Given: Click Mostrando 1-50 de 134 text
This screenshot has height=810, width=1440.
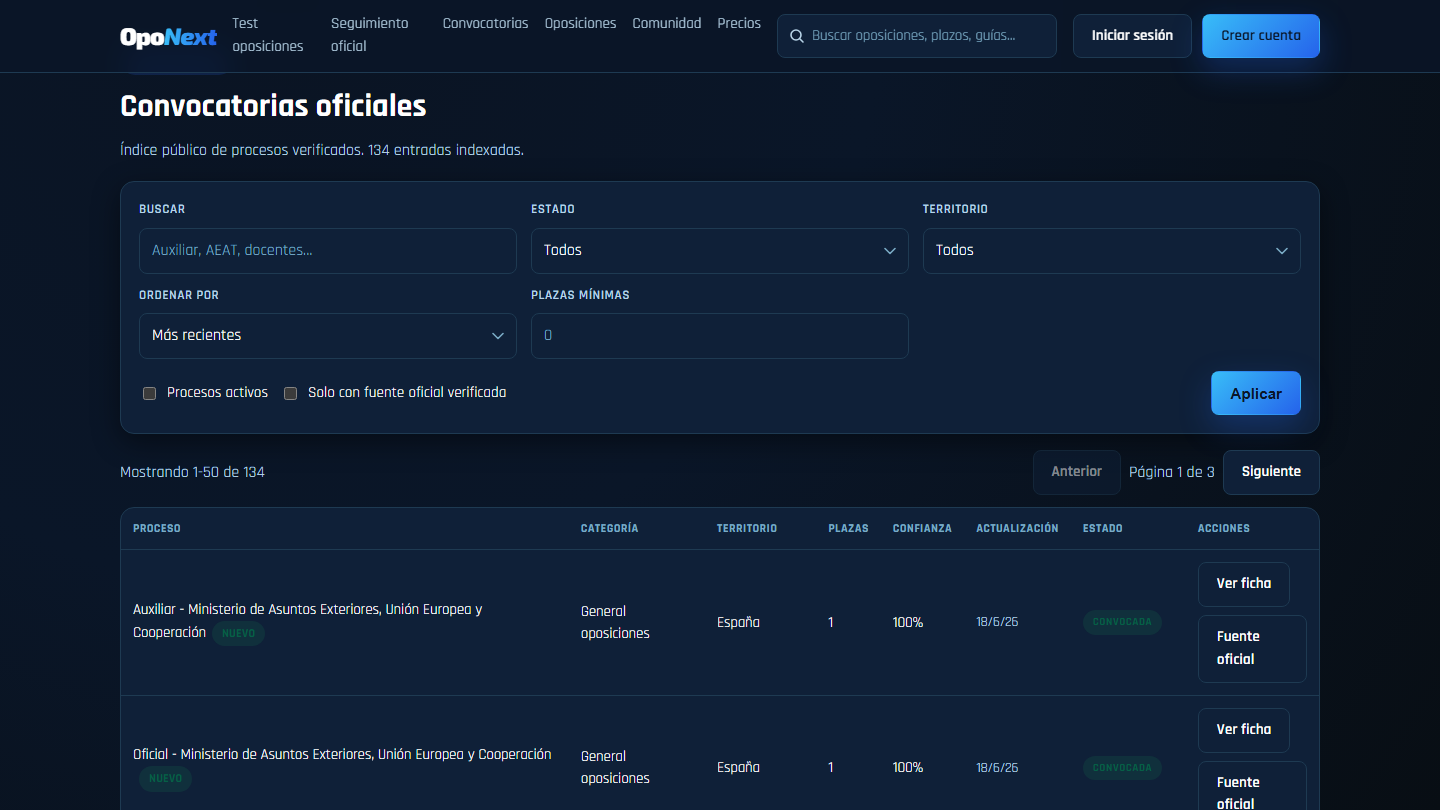Looking at the screenshot, I should 192,472.
